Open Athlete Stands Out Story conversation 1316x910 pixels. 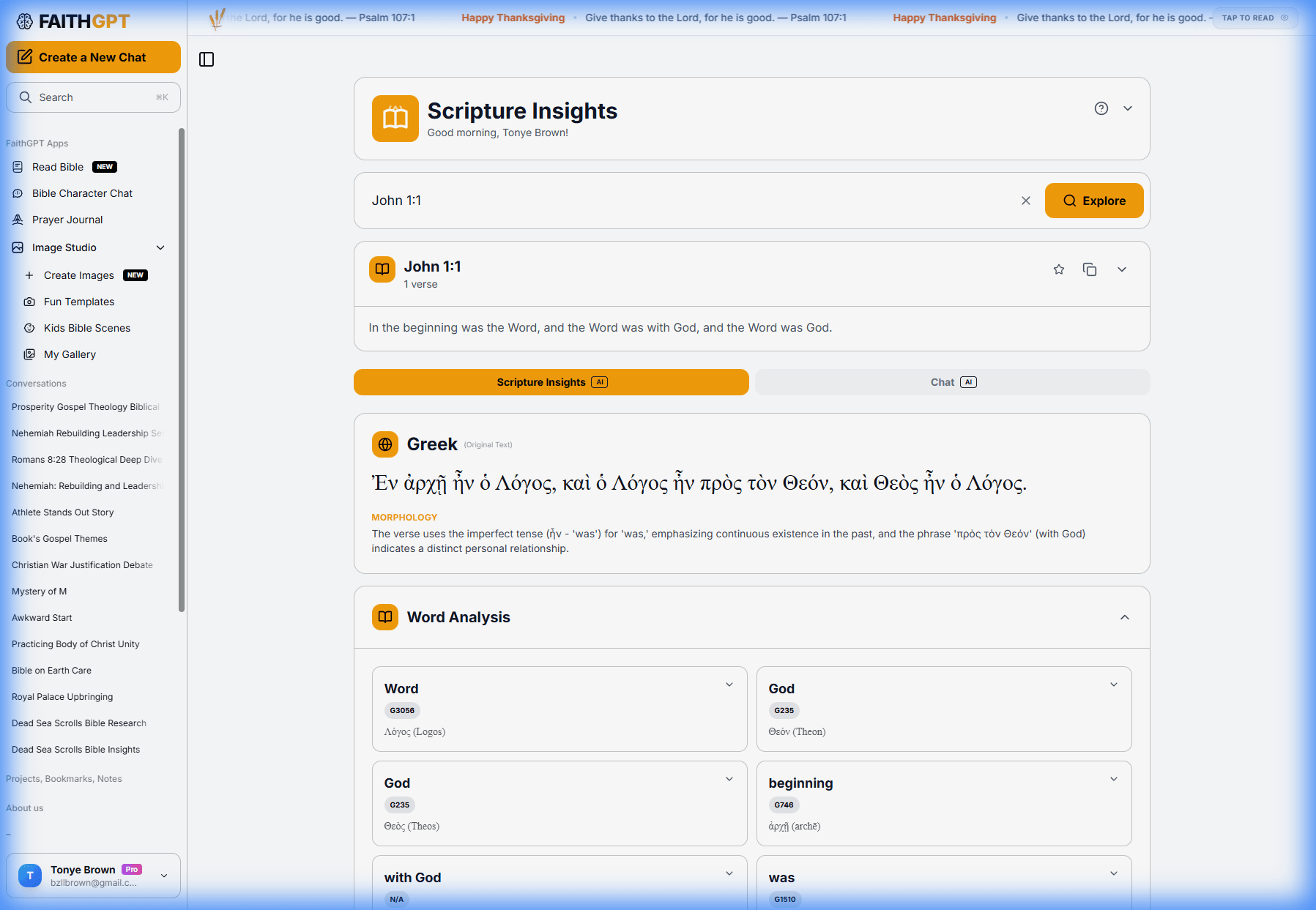pos(63,512)
